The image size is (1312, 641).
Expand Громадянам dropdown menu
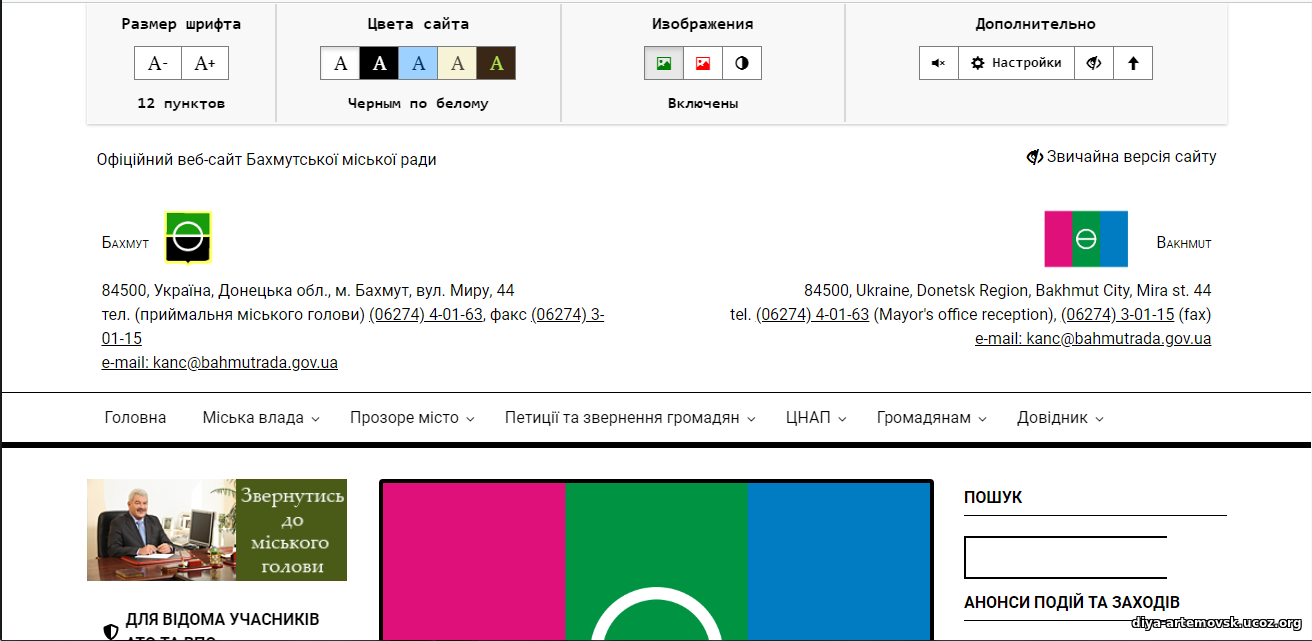click(x=932, y=418)
